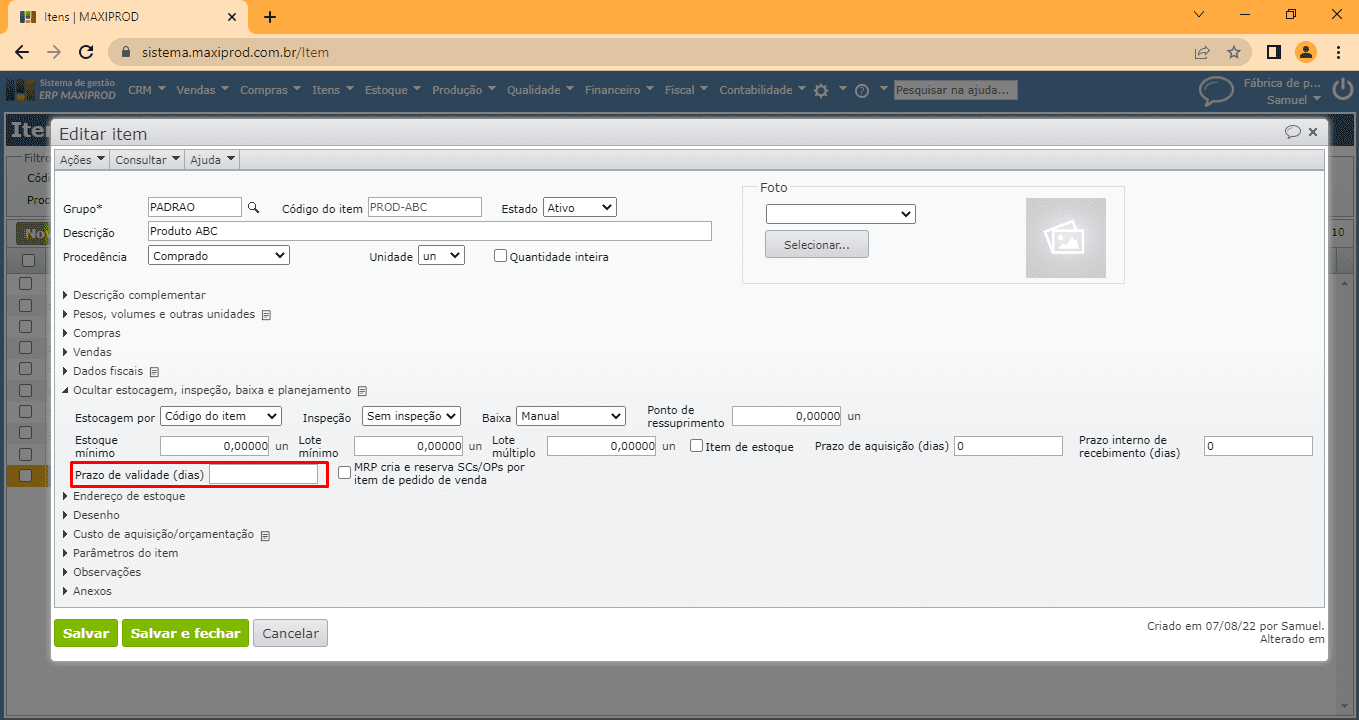
Task: Open the Estoque menu in navbar
Action: point(393,90)
